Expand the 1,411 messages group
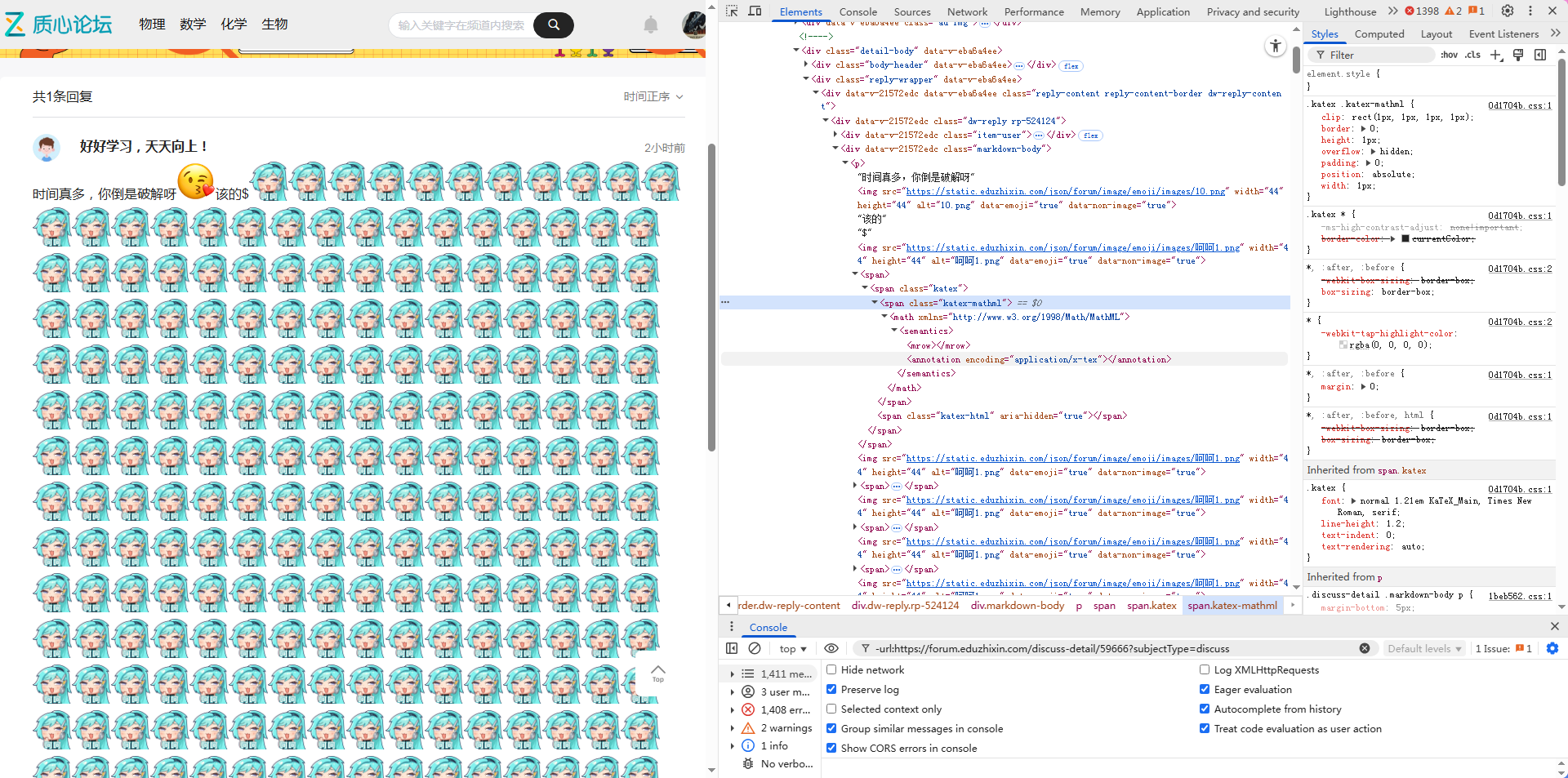1568x778 pixels. 733,674
